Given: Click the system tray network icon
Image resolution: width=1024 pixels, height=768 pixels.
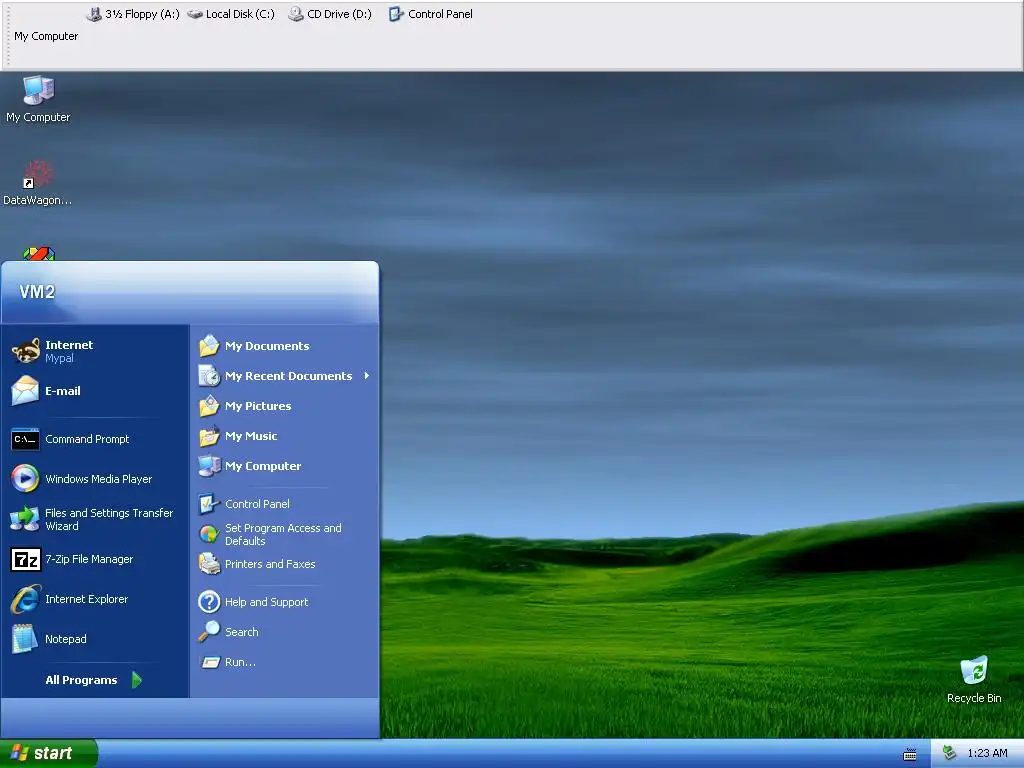Looking at the screenshot, I should click(950, 753).
